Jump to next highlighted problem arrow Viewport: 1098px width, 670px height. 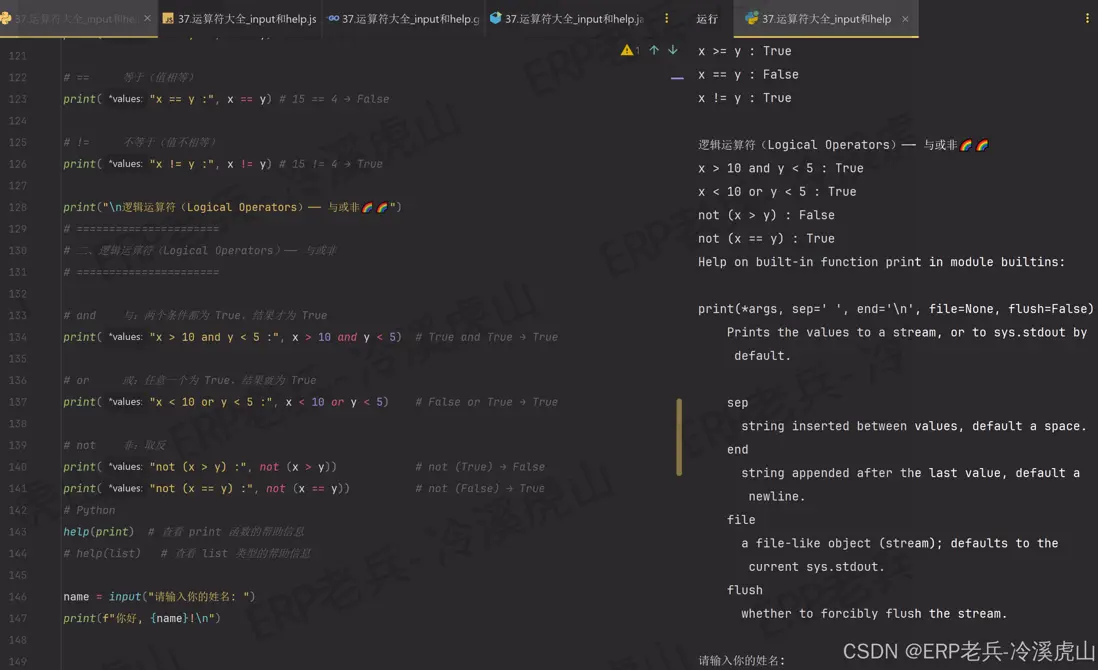[673, 50]
